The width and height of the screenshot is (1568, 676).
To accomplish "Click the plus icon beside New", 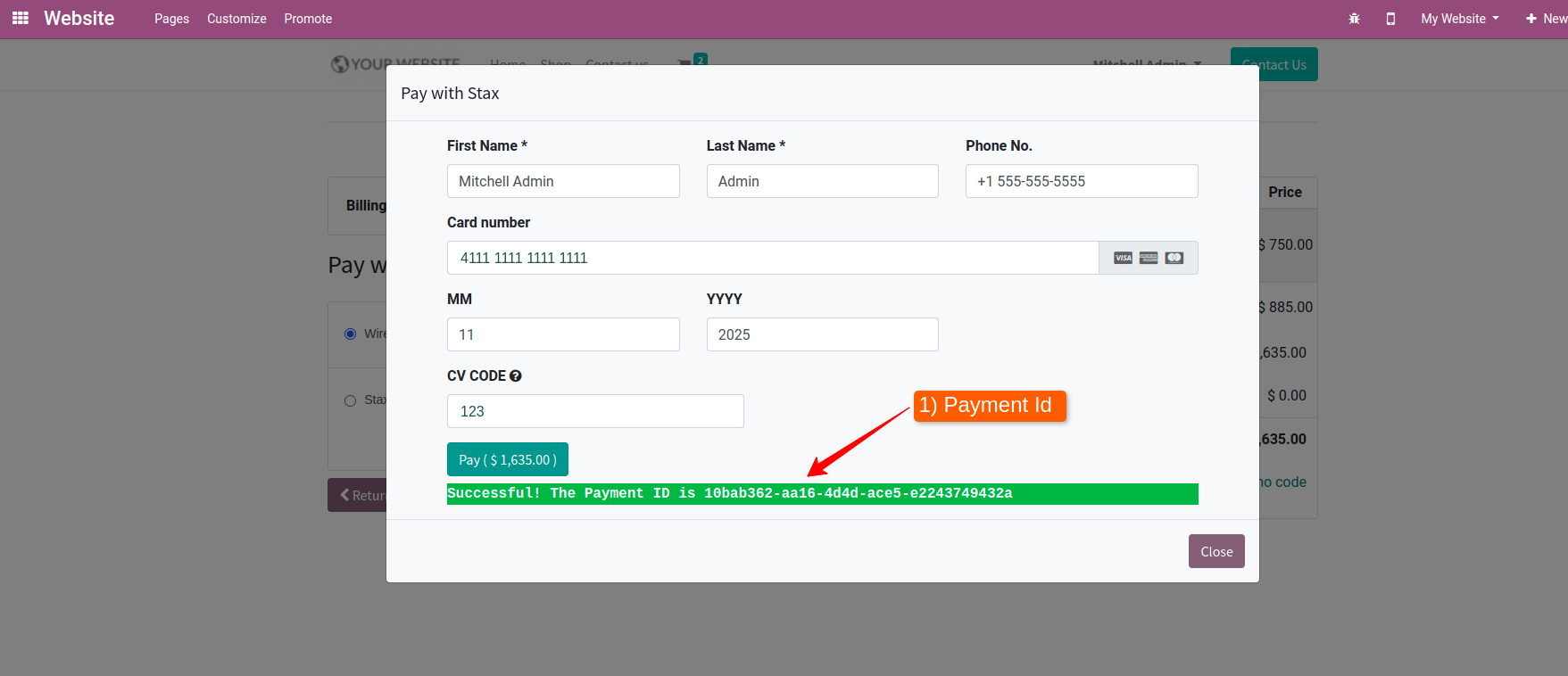I will pyautogui.click(x=1531, y=19).
